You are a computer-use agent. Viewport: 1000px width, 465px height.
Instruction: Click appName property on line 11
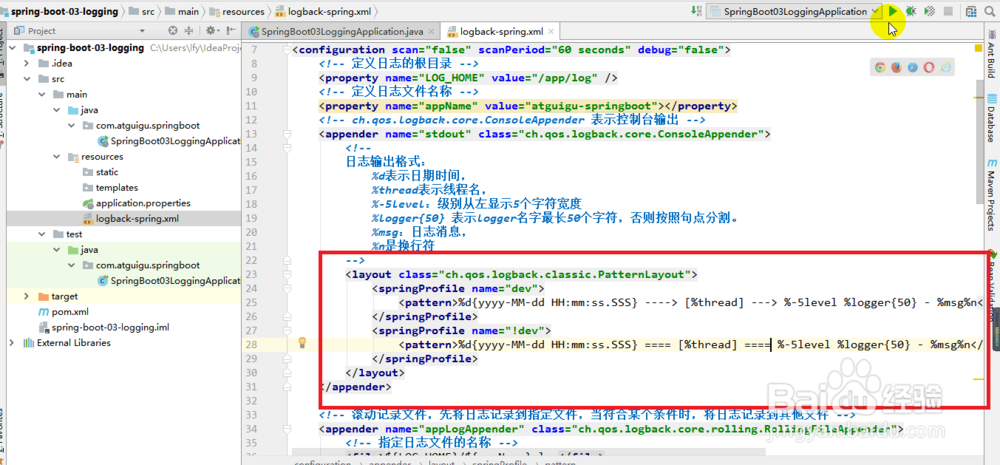[x=528, y=105]
